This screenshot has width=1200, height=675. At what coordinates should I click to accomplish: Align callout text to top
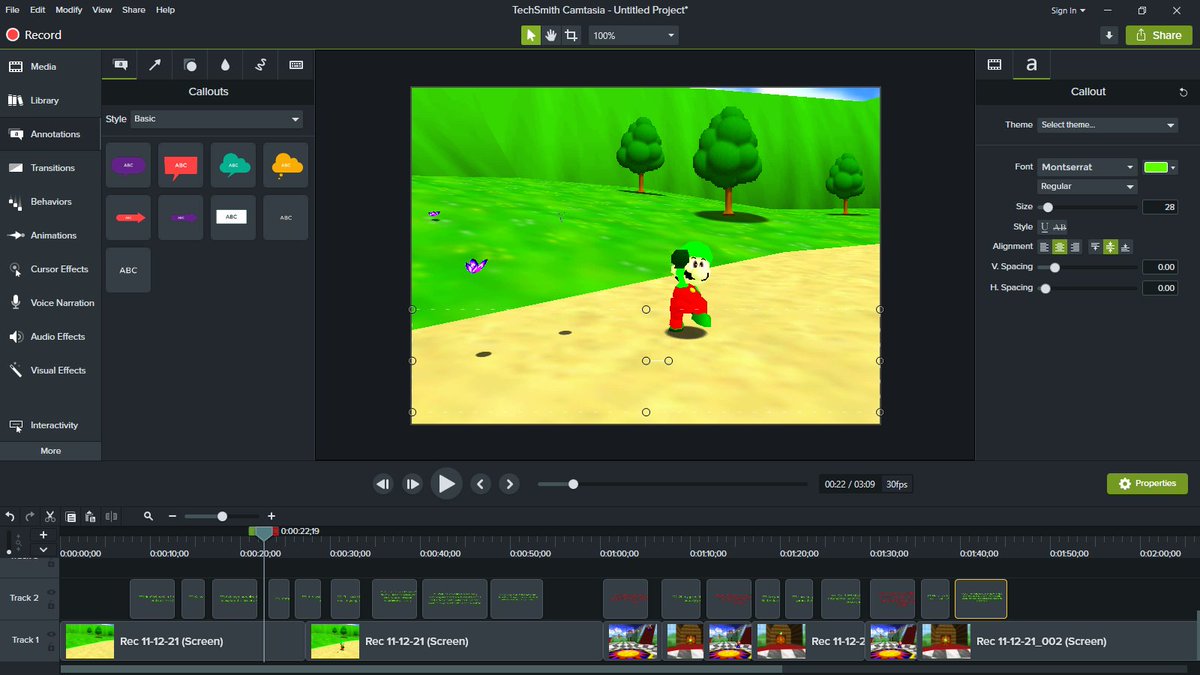click(x=1095, y=247)
